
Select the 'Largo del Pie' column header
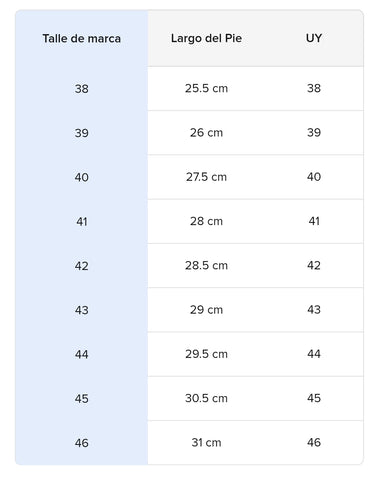206,38
